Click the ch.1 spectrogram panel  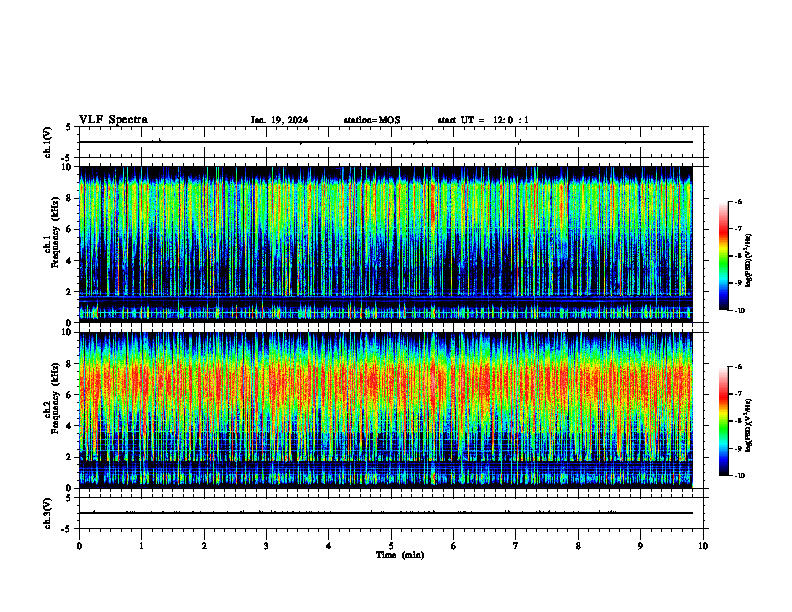coord(385,244)
